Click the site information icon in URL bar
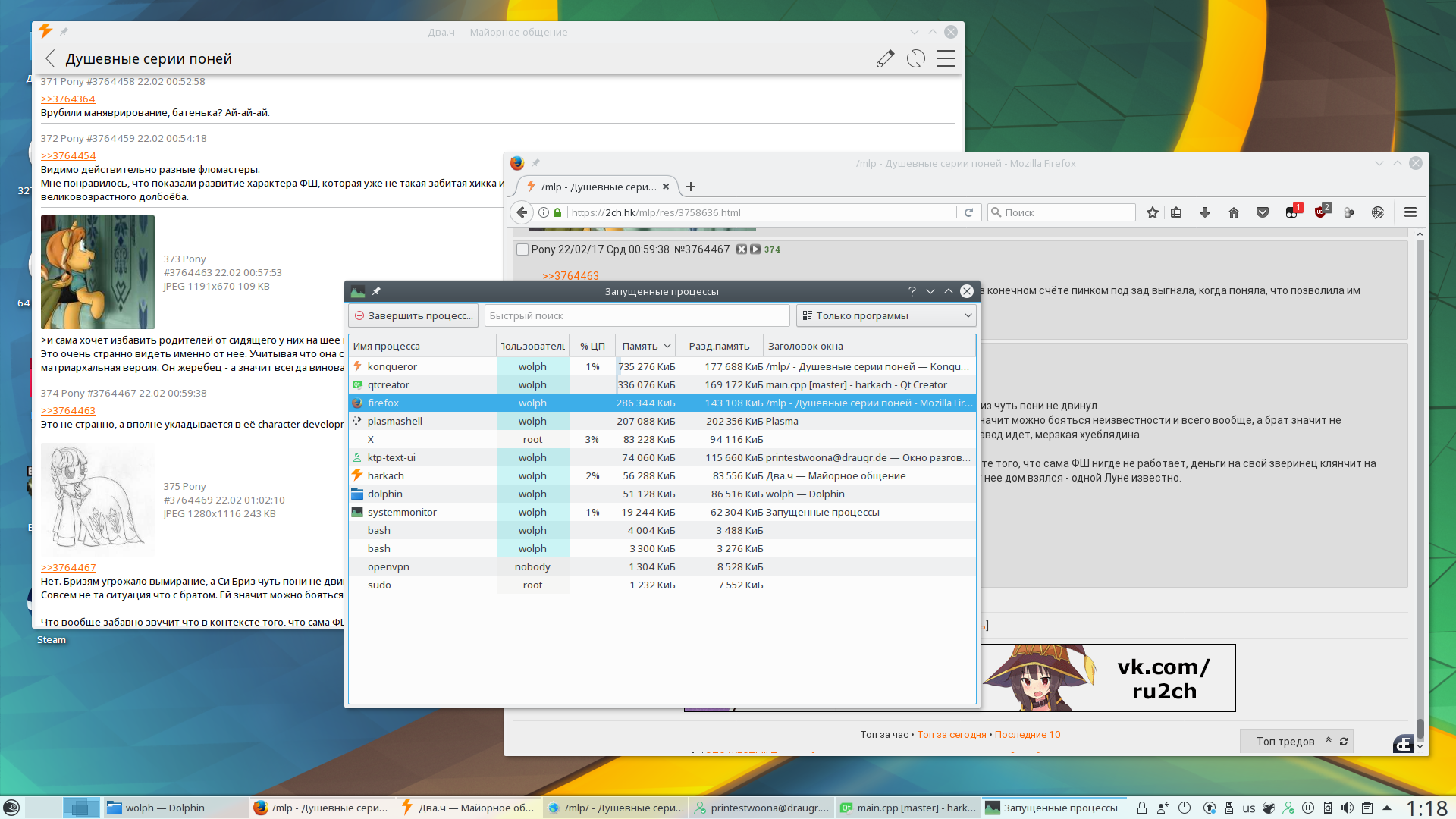This screenshot has width=1456, height=819. (544, 212)
